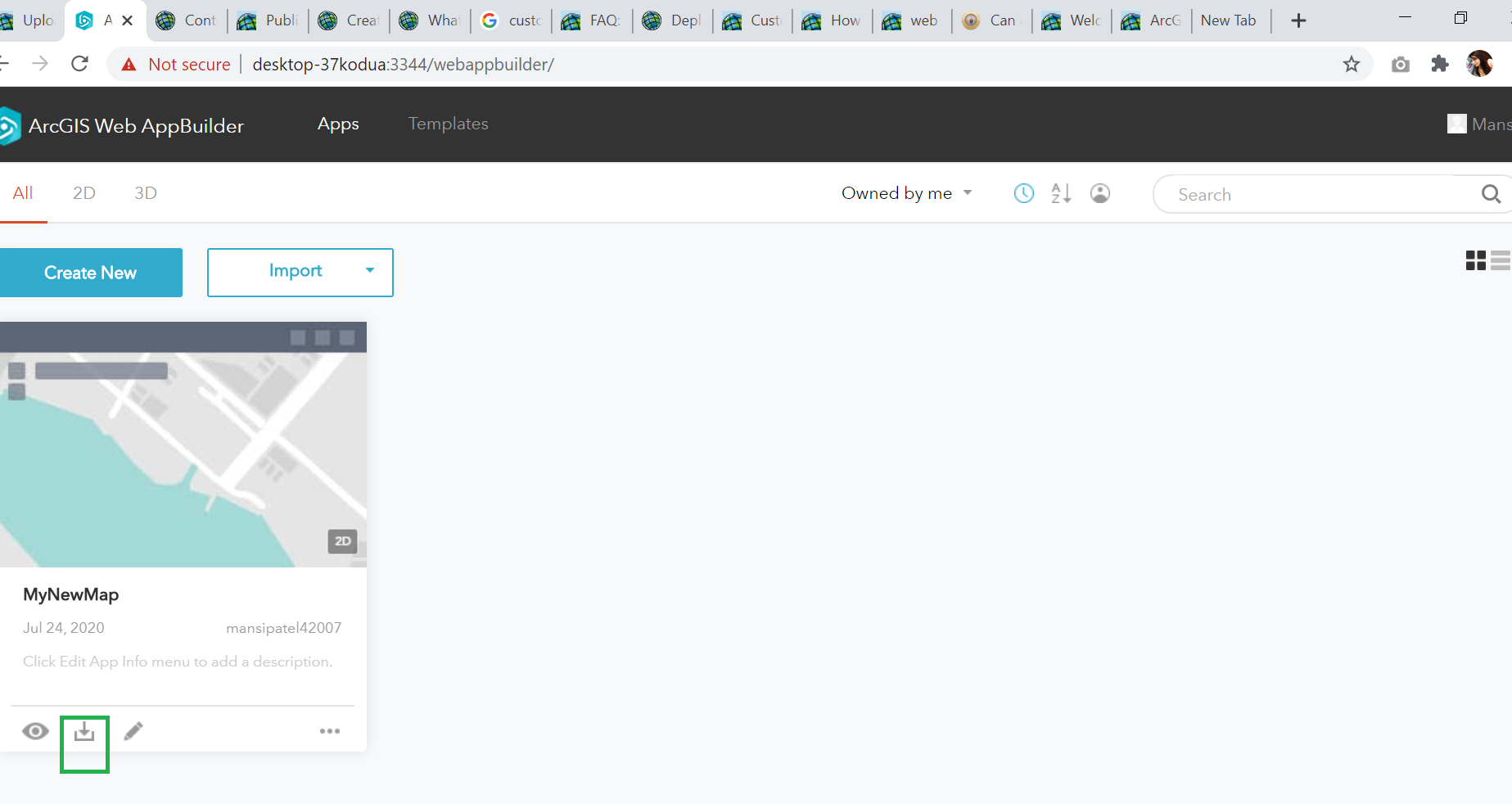Click the Create New button

point(90,273)
